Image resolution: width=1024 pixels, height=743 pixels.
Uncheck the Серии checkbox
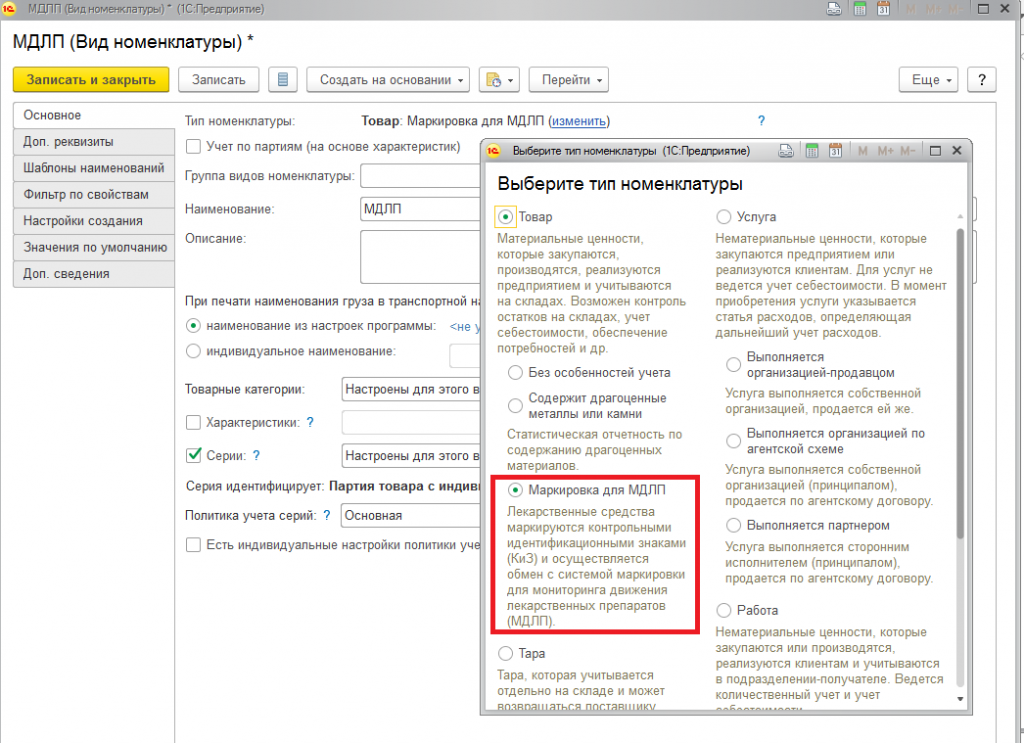193,456
